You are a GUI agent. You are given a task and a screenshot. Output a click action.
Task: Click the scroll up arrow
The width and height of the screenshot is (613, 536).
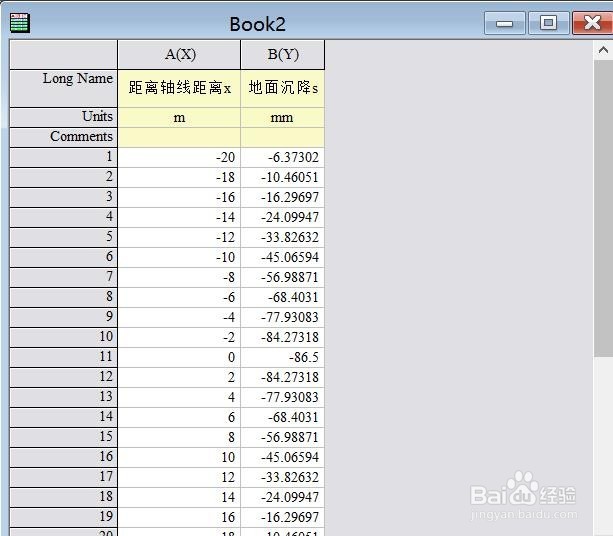[x=603, y=50]
